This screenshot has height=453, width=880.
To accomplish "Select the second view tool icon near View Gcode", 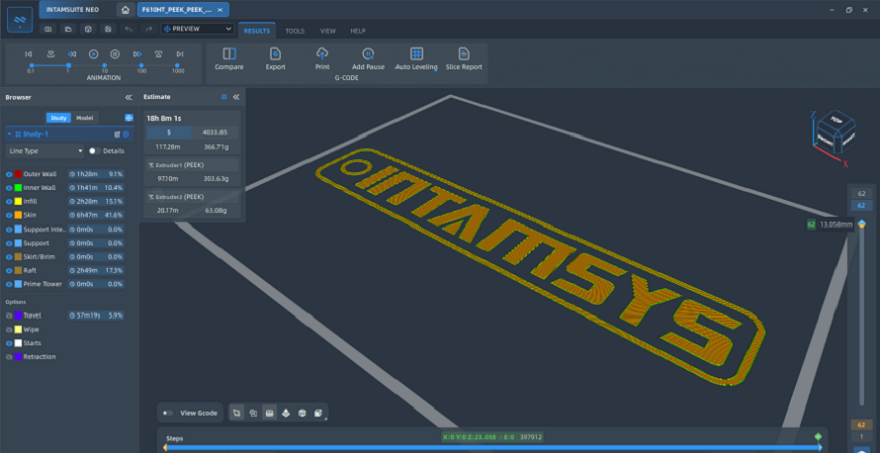I will pyautogui.click(x=253, y=413).
